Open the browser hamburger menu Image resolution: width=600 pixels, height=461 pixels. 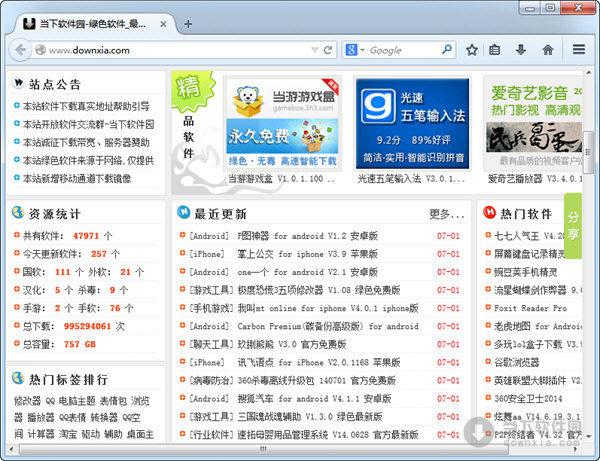[579, 49]
